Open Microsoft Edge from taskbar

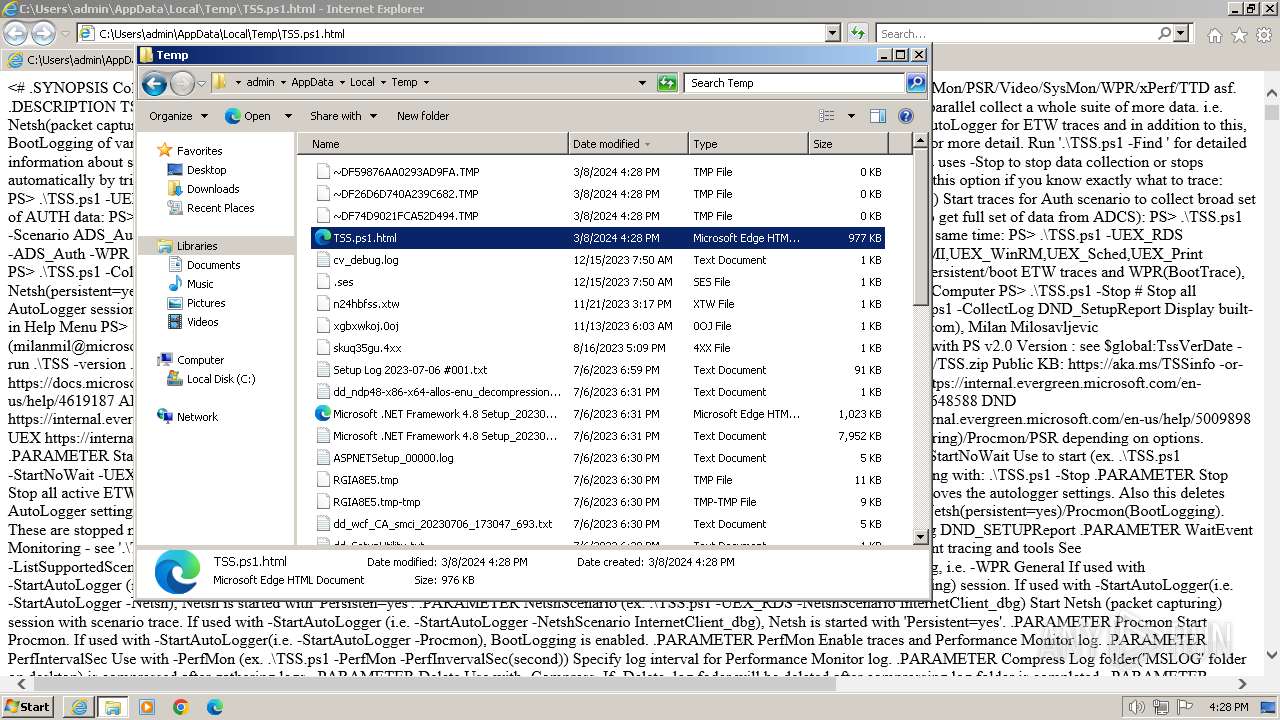pos(214,707)
